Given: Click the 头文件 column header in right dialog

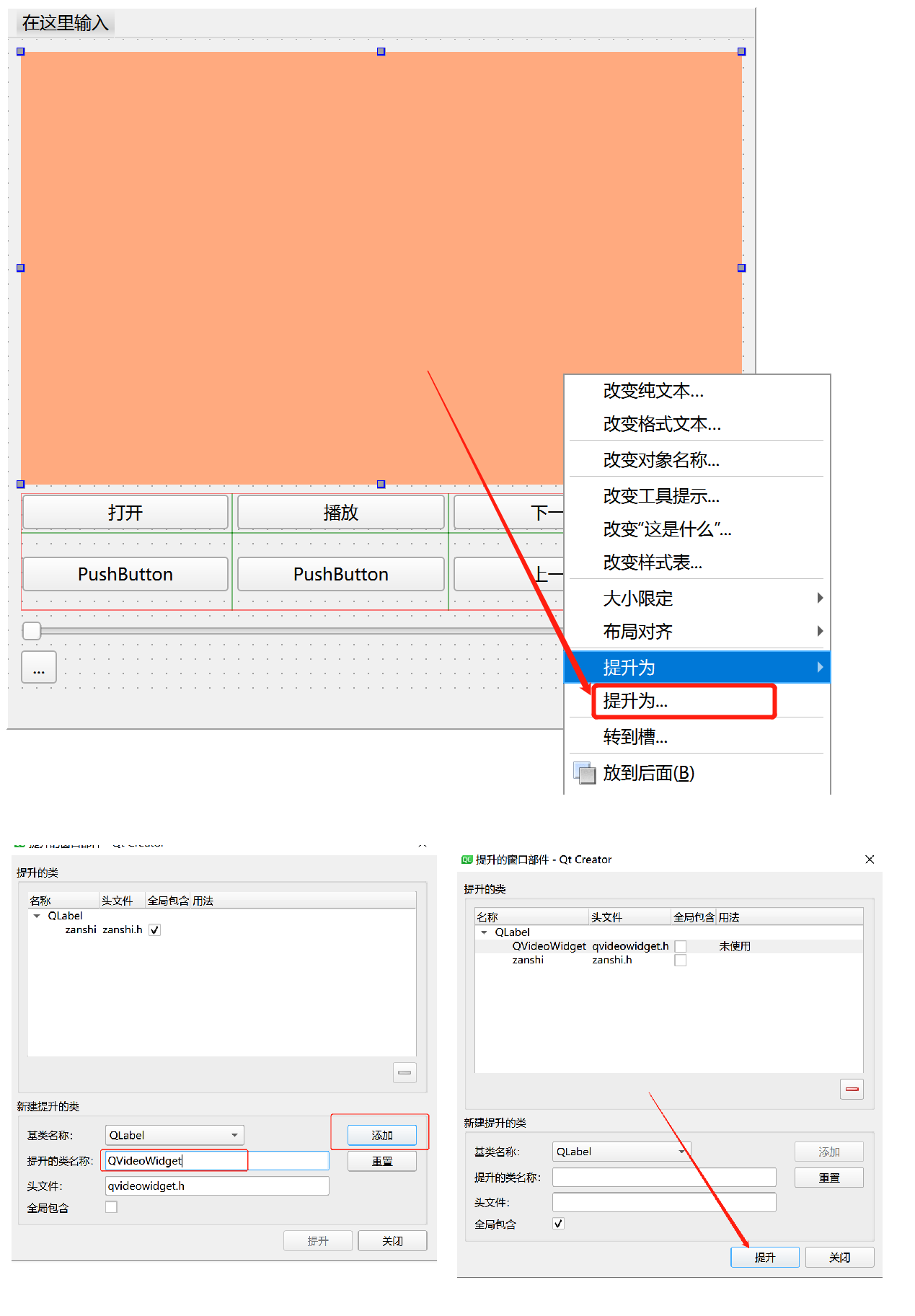Looking at the screenshot, I should tap(630, 917).
